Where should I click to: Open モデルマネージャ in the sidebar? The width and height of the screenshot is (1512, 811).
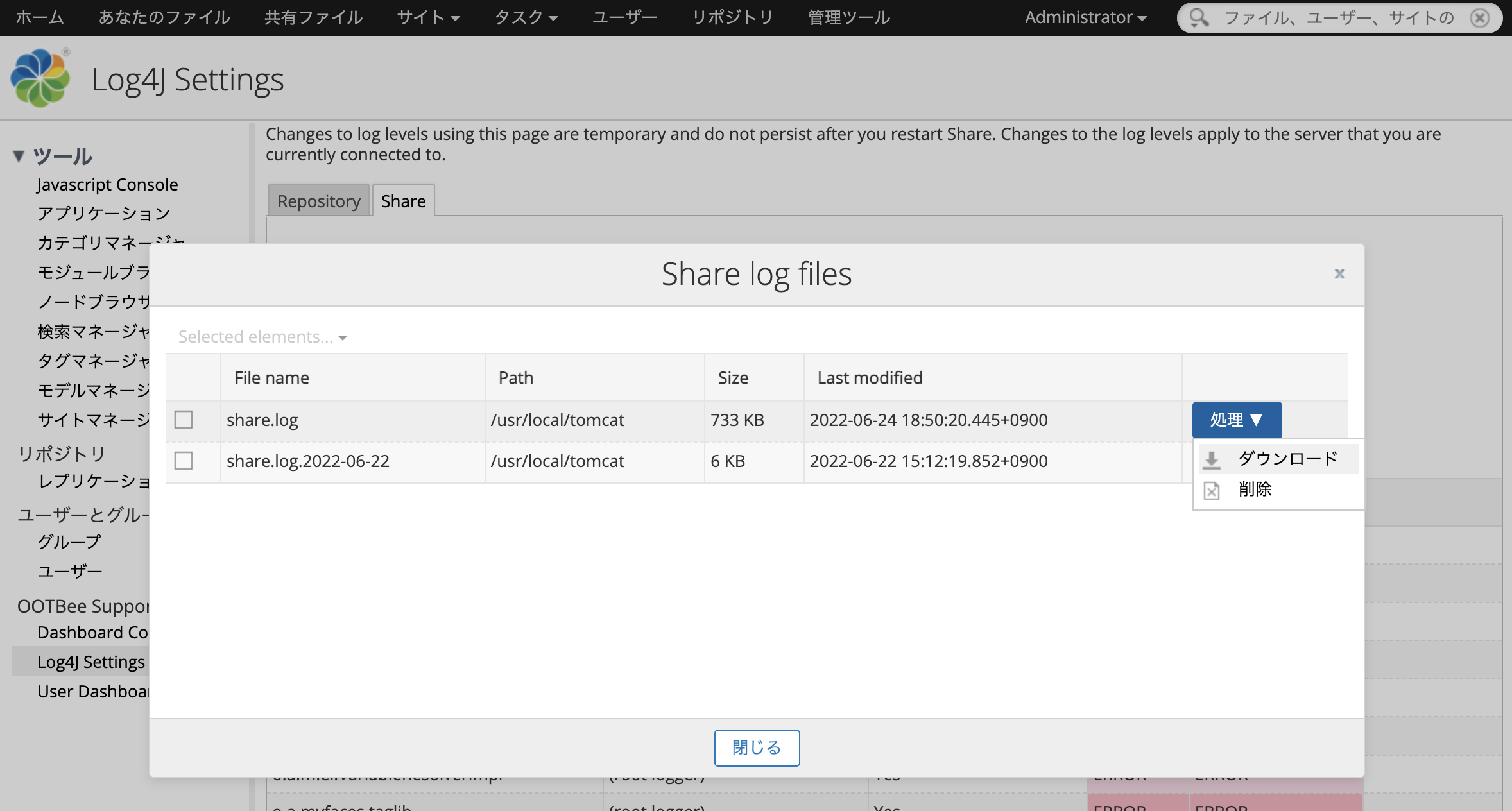click(x=93, y=390)
